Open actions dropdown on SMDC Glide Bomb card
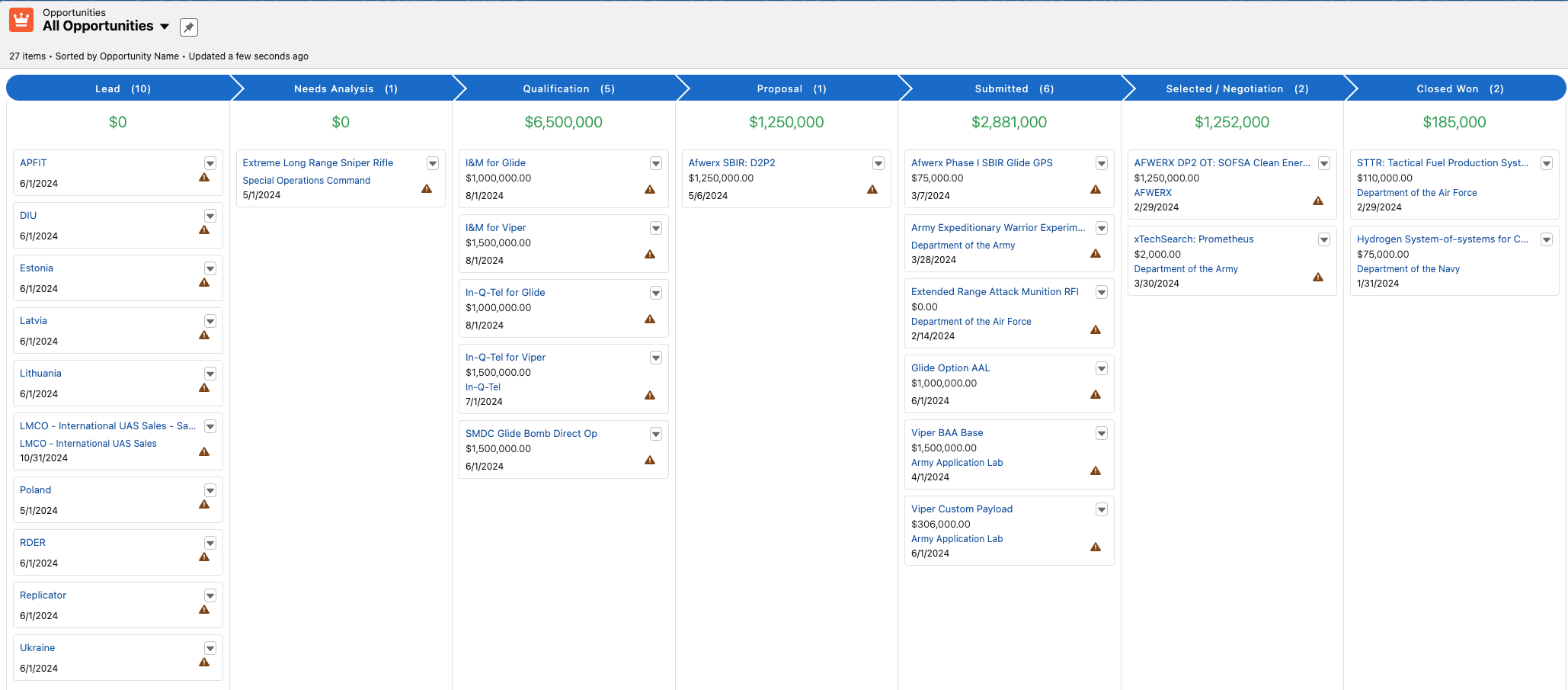Viewport: 1568px width, 690px height. tap(656, 434)
